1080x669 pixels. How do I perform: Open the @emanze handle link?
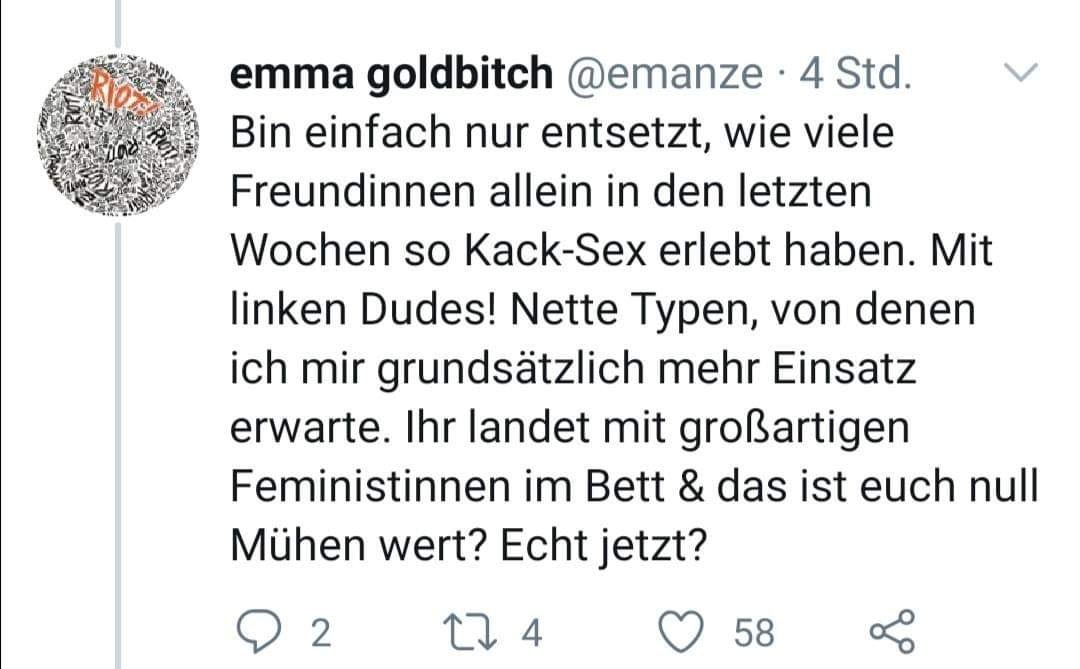(664, 74)
